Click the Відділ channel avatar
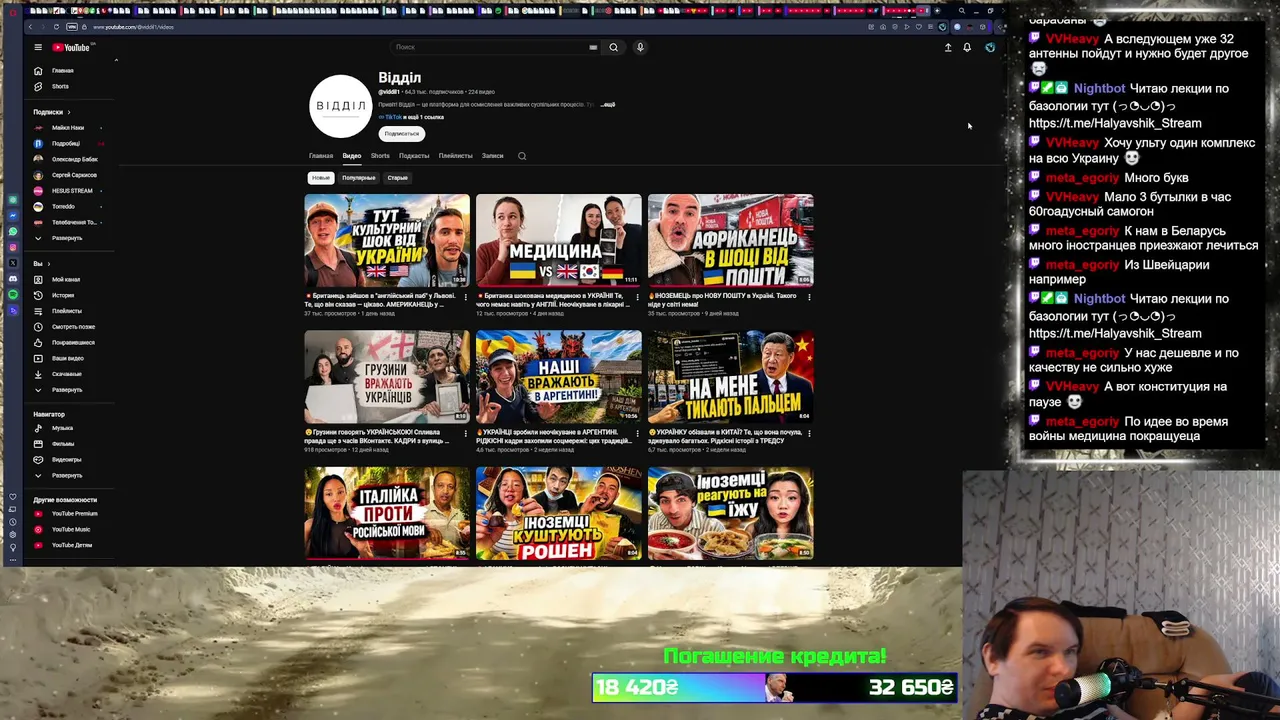The height and width of the screenshot is (720, 1280). 340,106
